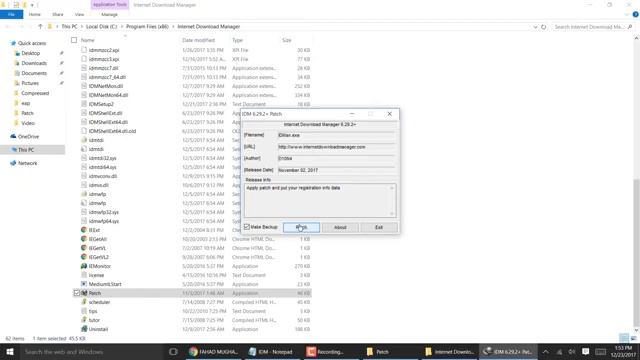Sort files by Type column header
The height and width of the screenshot is (360, 640).
tap(237, 40)
